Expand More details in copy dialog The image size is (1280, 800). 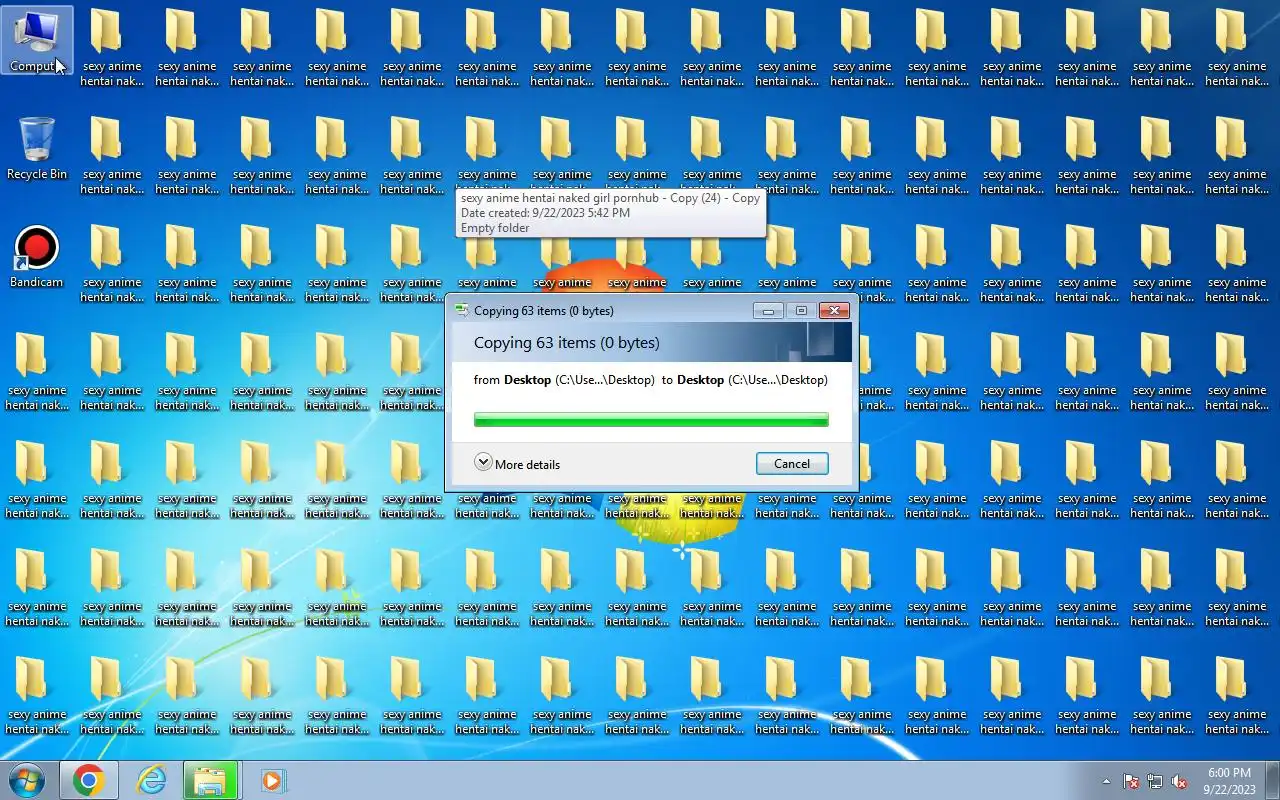(x=517, y=464)
